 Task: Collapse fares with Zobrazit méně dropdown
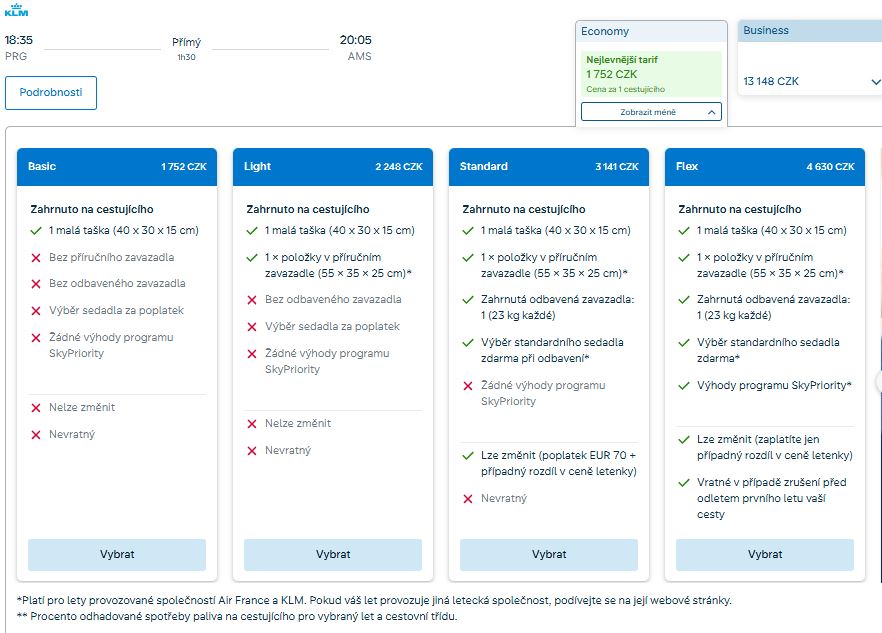pyautogui.click(x=651, y=112)
